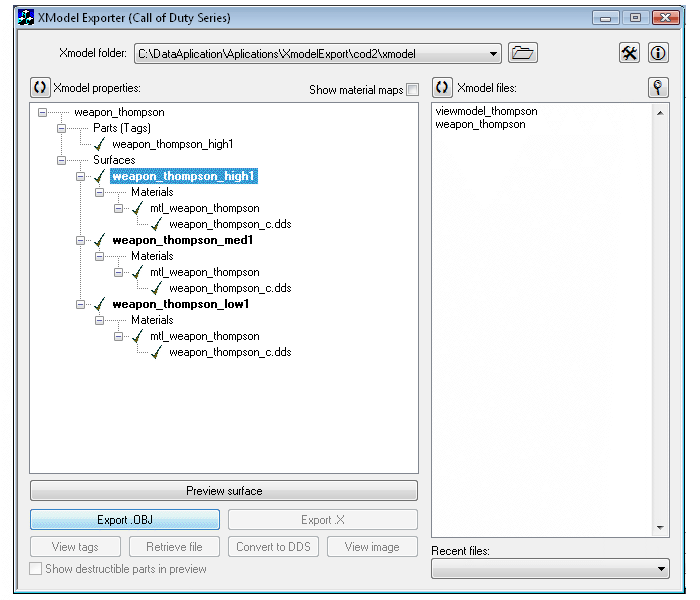Click the Retrieve file button

point(175,546)
